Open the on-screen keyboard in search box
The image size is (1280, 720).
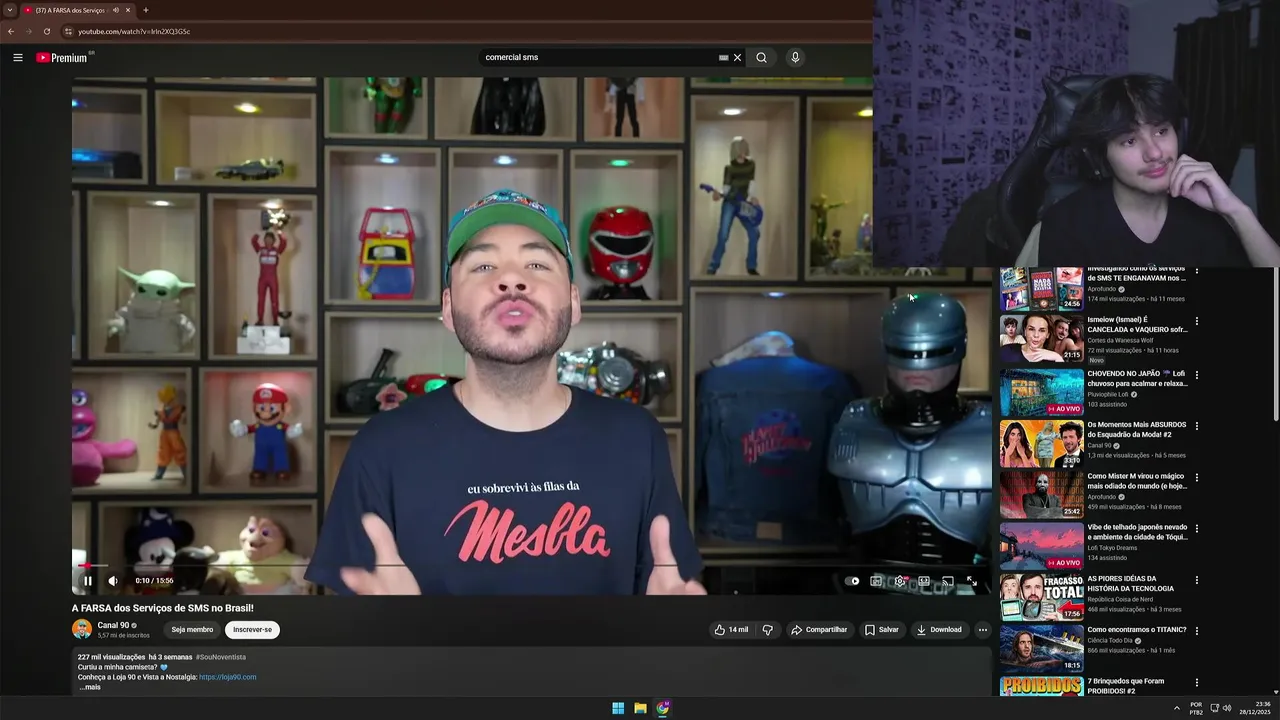(723, 57)
